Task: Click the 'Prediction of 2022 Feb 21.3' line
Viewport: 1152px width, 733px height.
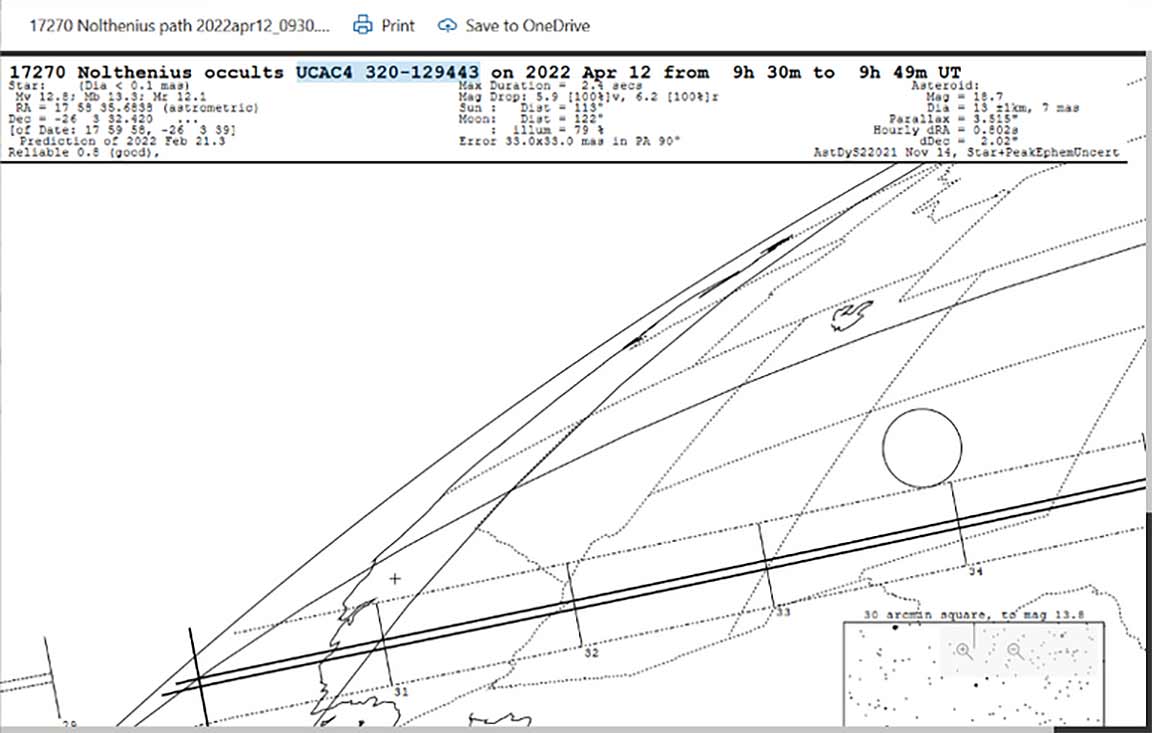Action: click(x=123, y=141)
